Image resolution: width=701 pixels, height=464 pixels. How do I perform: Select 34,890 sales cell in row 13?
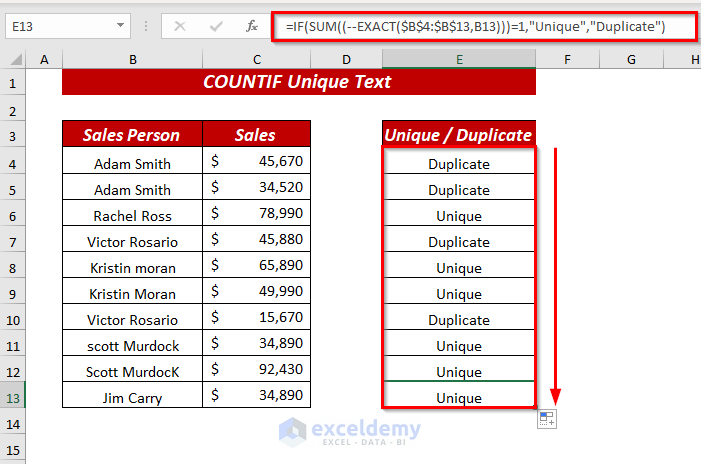[256, 395]
